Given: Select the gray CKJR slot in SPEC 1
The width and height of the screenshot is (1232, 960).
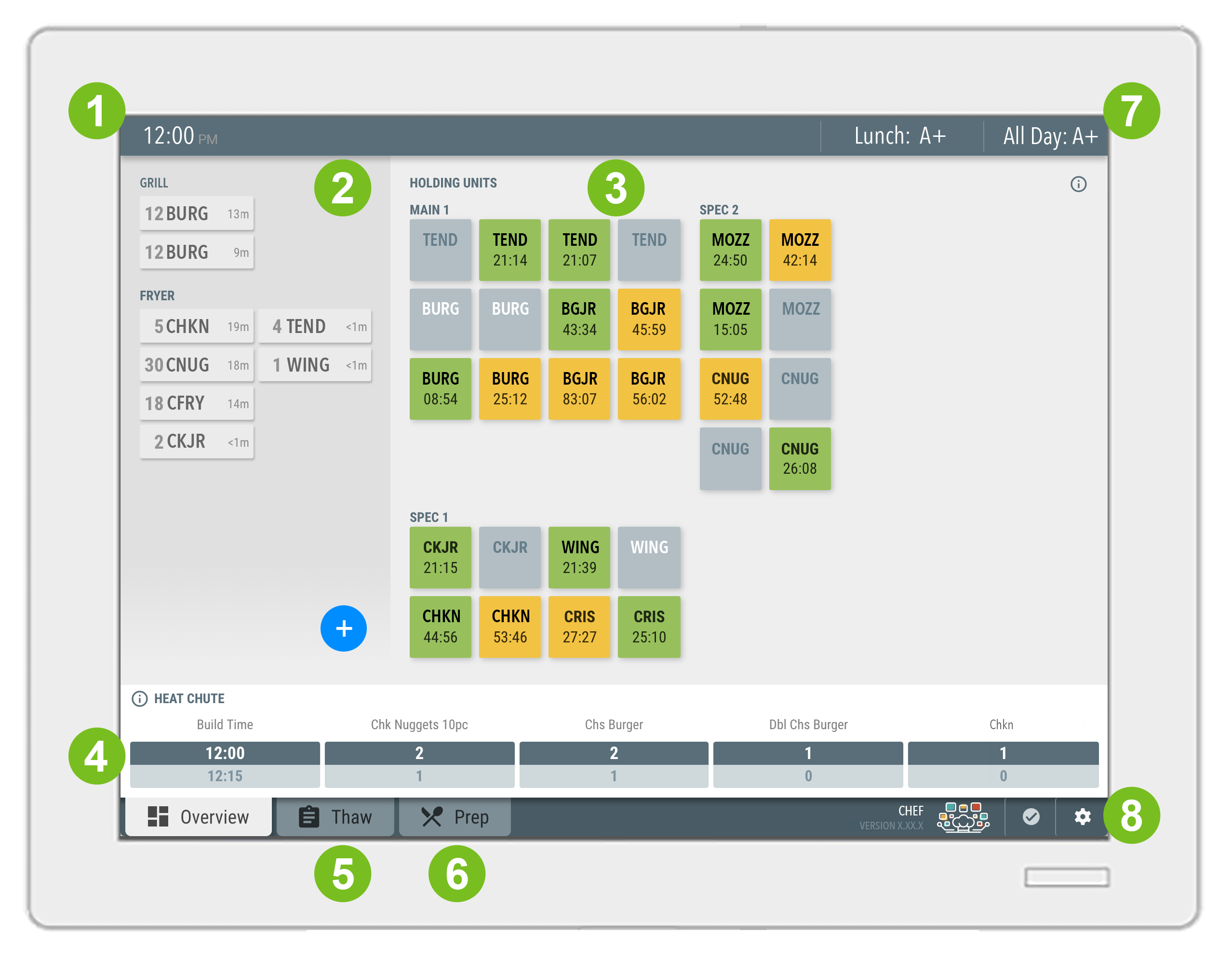Looking at the screenshot, I should pos(509,557).
